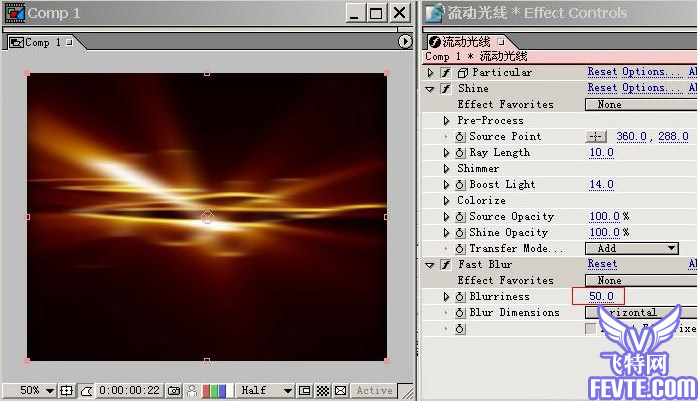The width and height of the screenshot is (698, 401).
Task: Enable the Blur Dimensions stopwatch
Action: click(x=460, y=313)
